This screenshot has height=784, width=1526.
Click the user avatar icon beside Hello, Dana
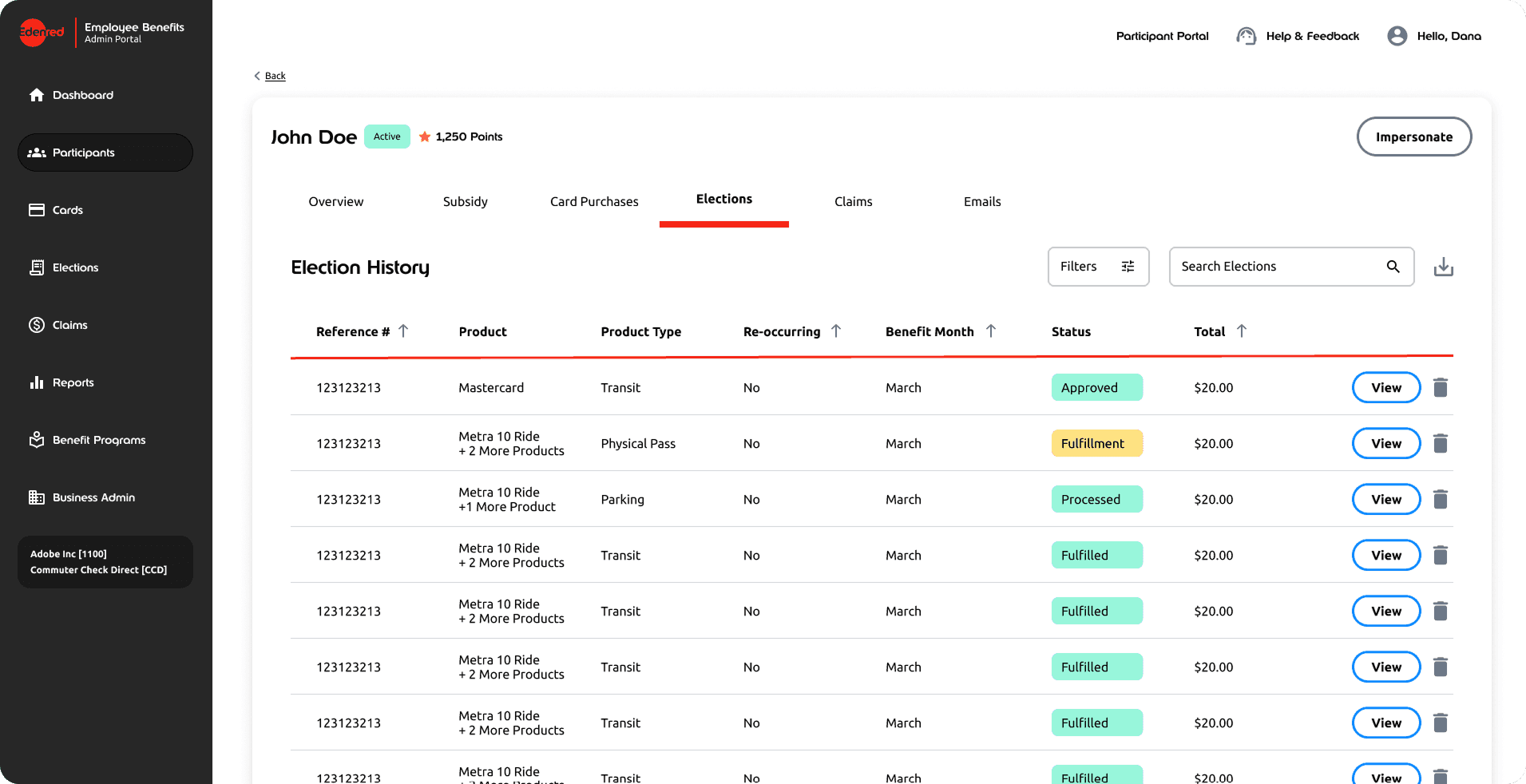pos(1397,36)
